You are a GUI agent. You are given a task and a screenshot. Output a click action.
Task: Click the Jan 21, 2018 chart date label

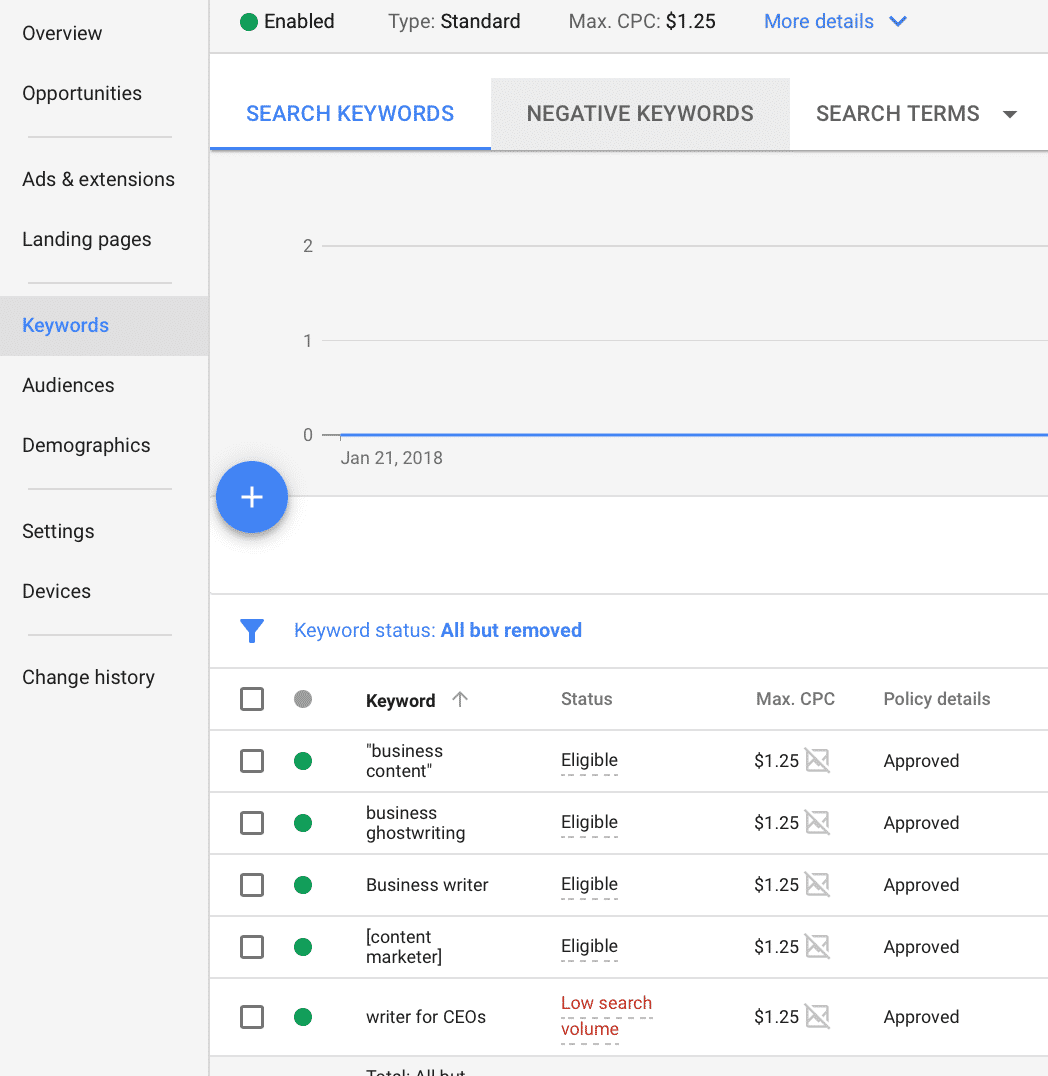click(391, 458)
